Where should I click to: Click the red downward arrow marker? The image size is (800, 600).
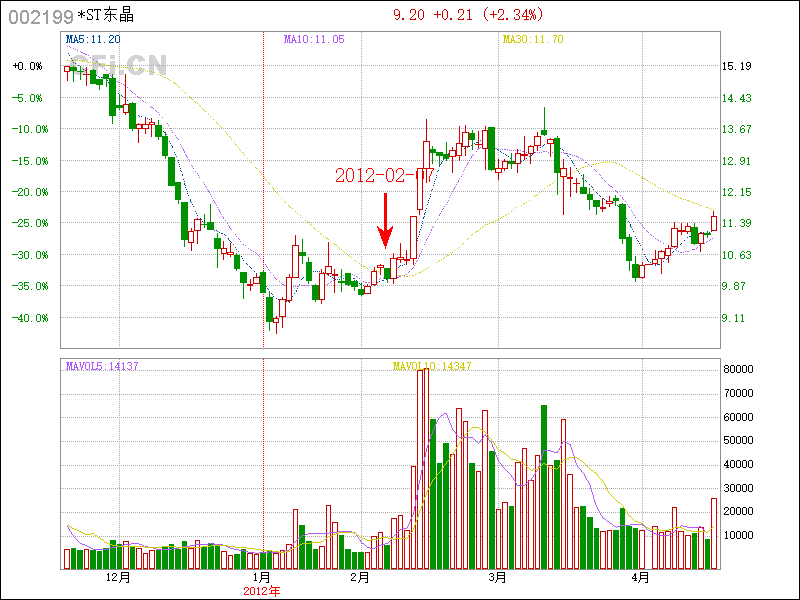(x=385, y=222)
